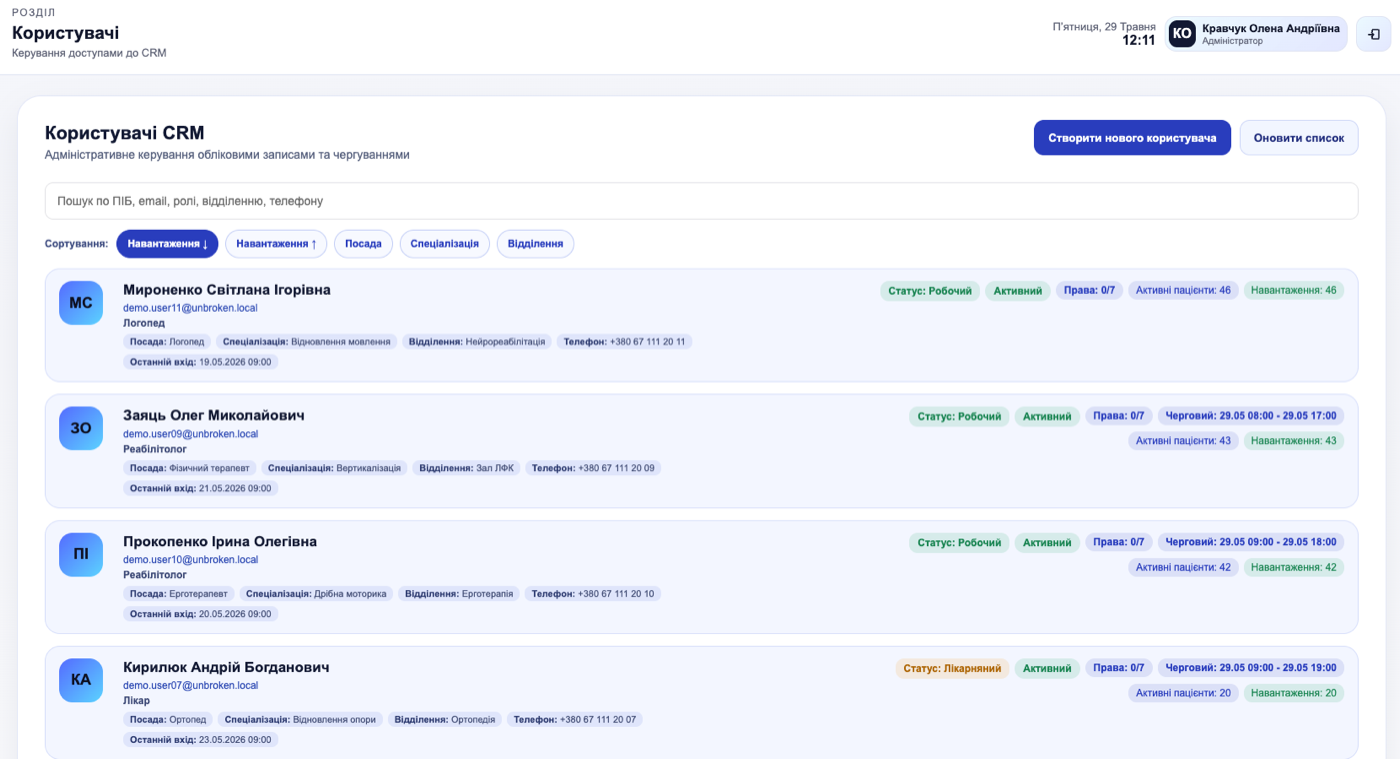Click the Посада: Логопед tag
1400x759 pixels.
(x=167, y=342)
